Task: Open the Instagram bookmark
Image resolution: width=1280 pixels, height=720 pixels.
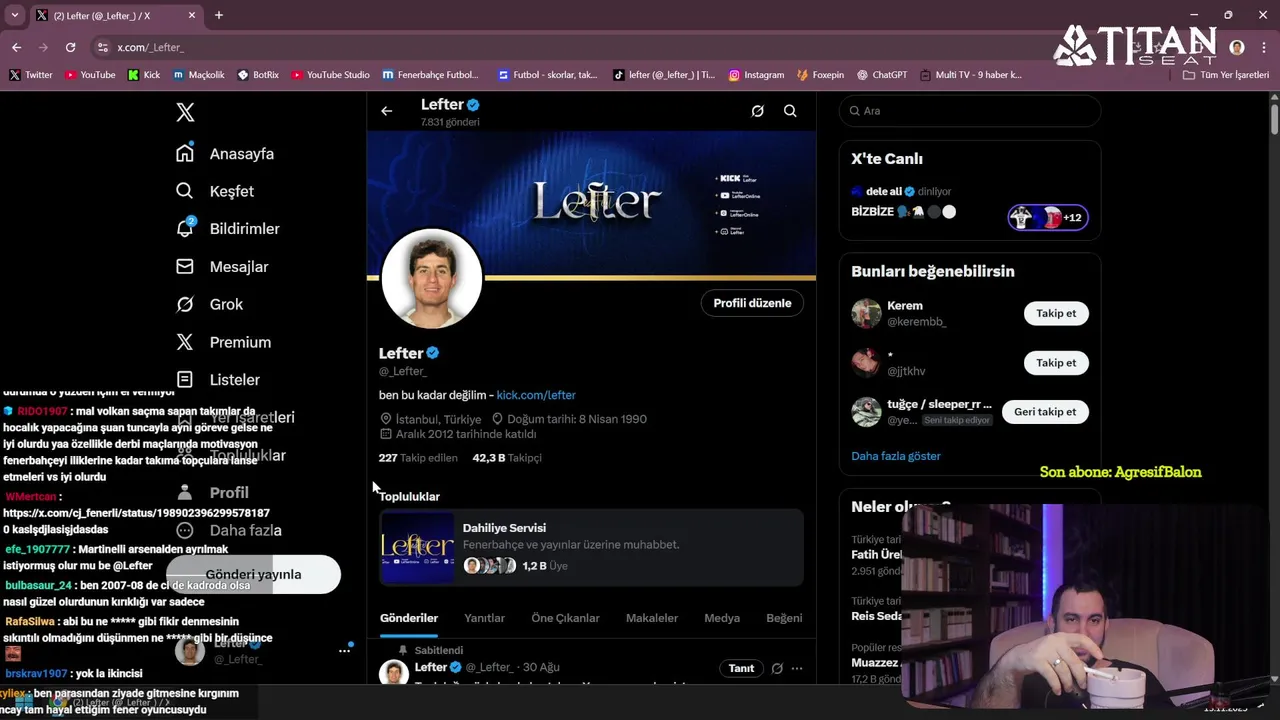Action: tap(756, 75)
